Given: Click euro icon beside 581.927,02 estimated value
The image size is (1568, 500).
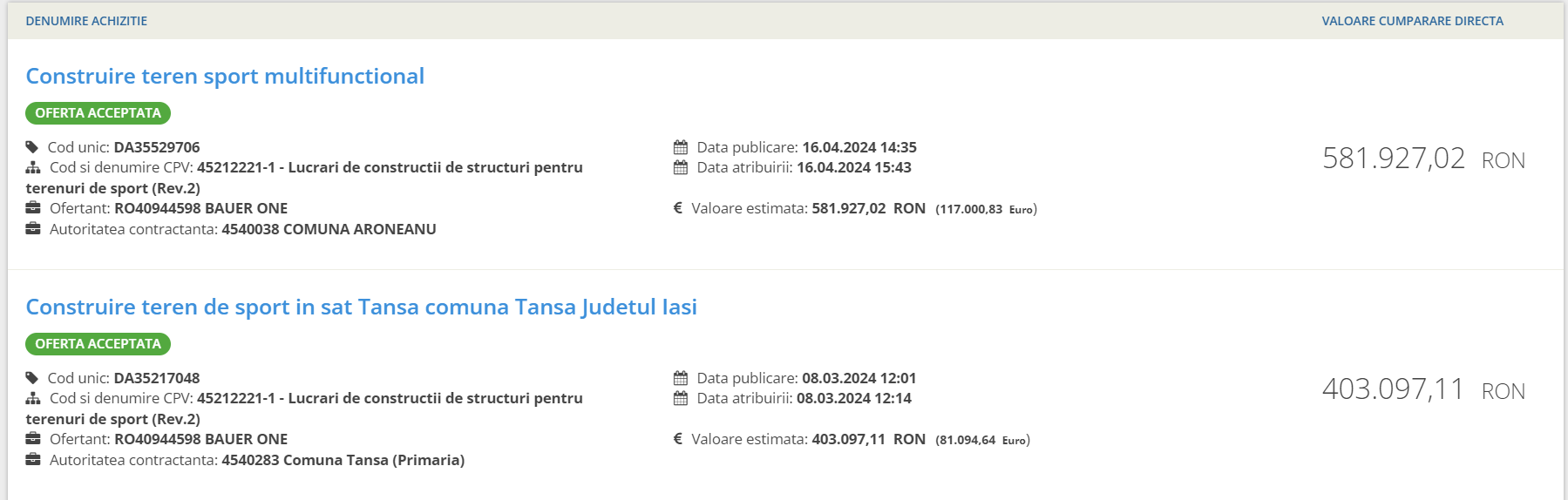Looking at the screenshot, I should click(677, 208).
